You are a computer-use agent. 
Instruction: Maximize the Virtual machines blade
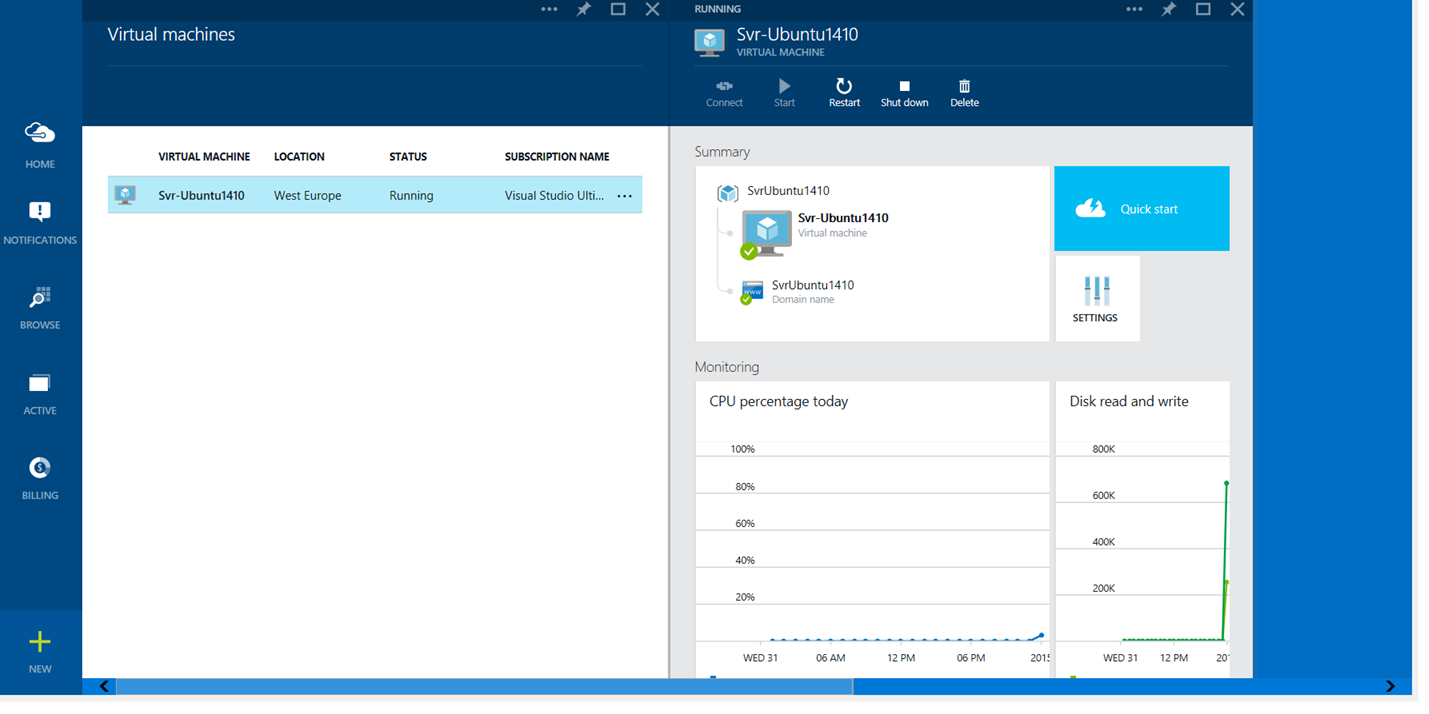coord(618,9)
